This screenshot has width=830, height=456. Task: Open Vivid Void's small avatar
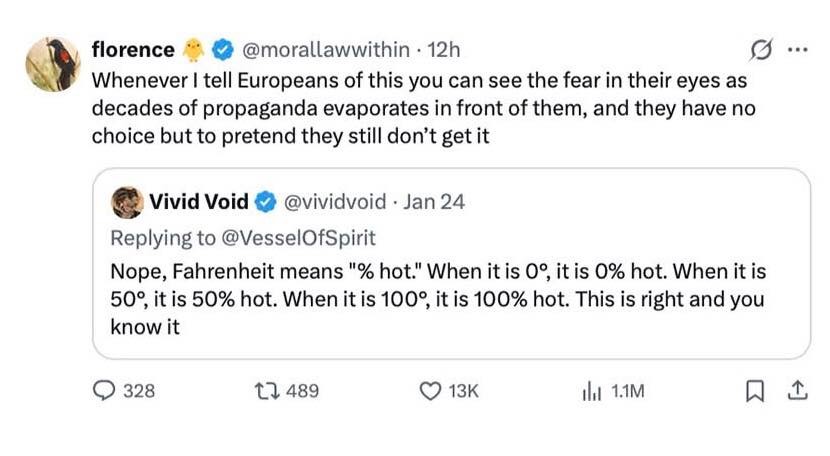(x=126, y=202)
